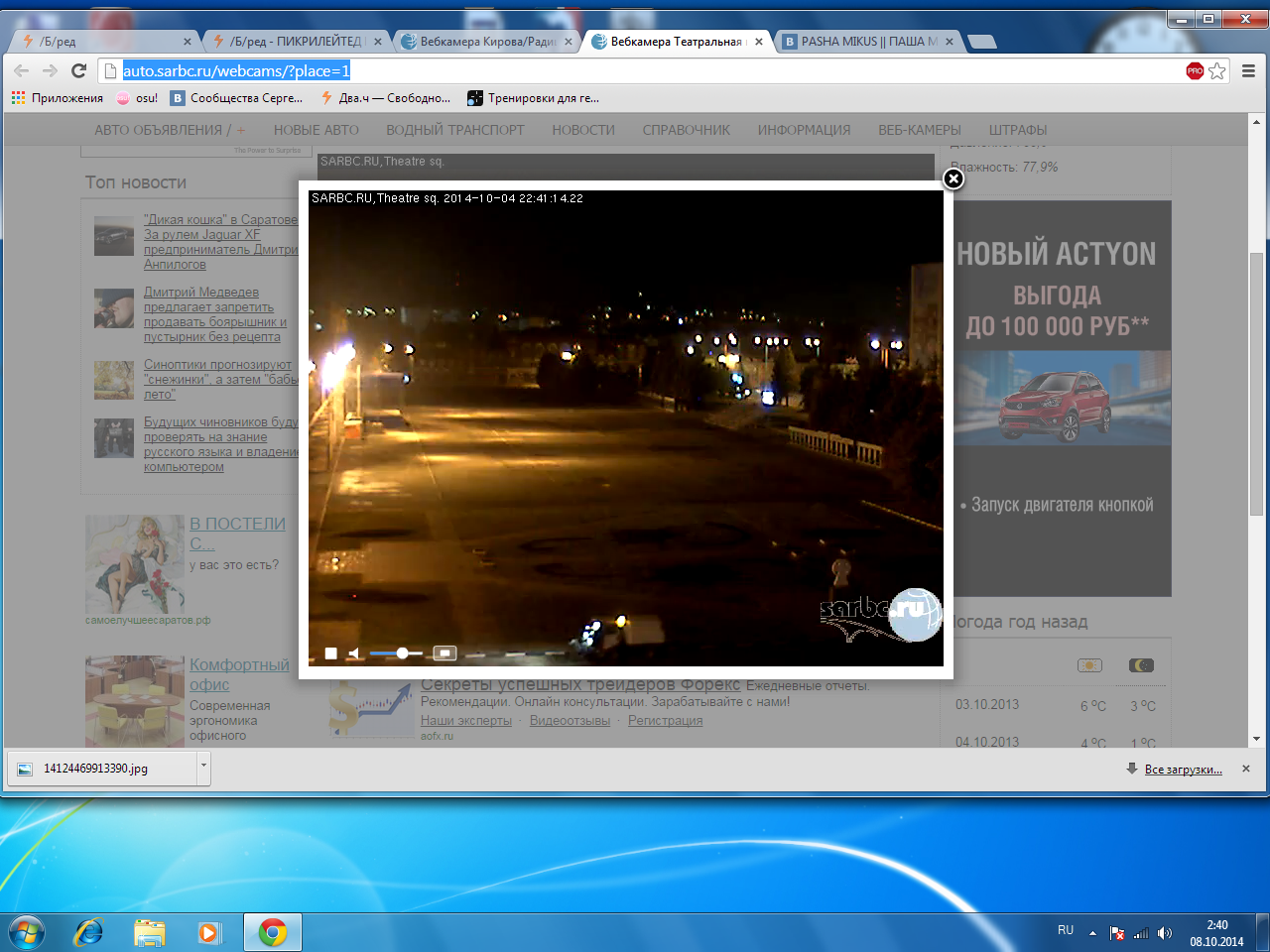Open the Приложения apps shortcut
Viewport: 1270px width, 952px height.
(58, 98)
